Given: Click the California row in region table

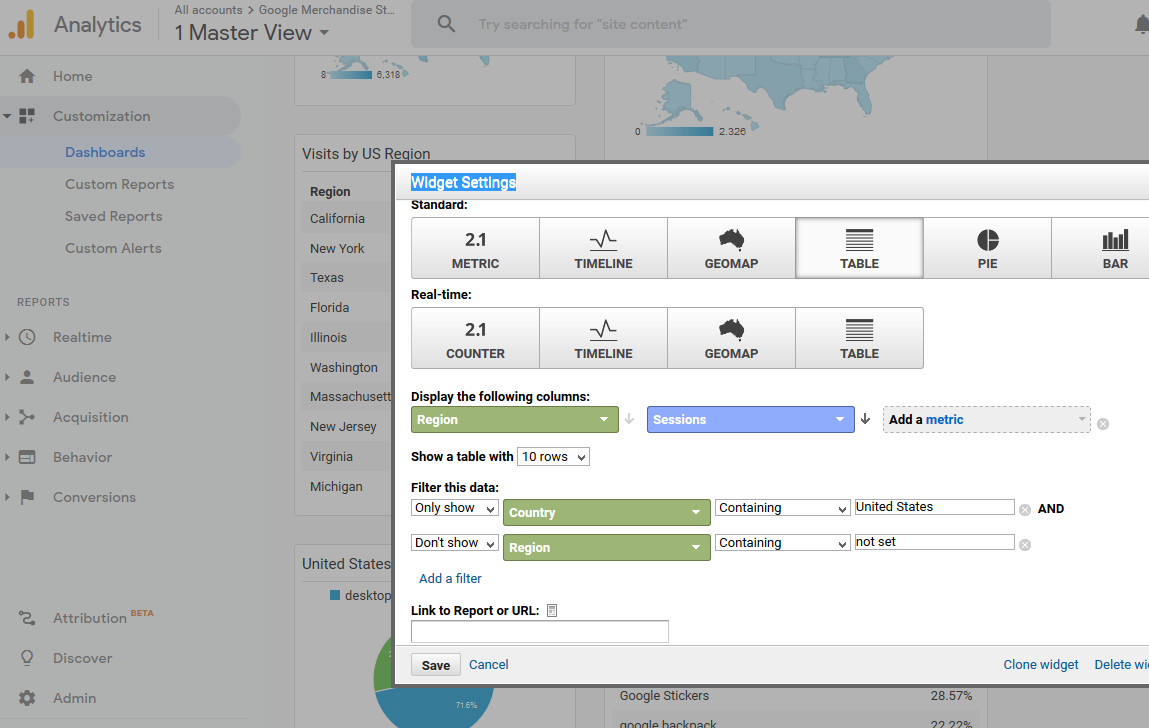Looking at the screenshot, I should click(x=349, y=218).
